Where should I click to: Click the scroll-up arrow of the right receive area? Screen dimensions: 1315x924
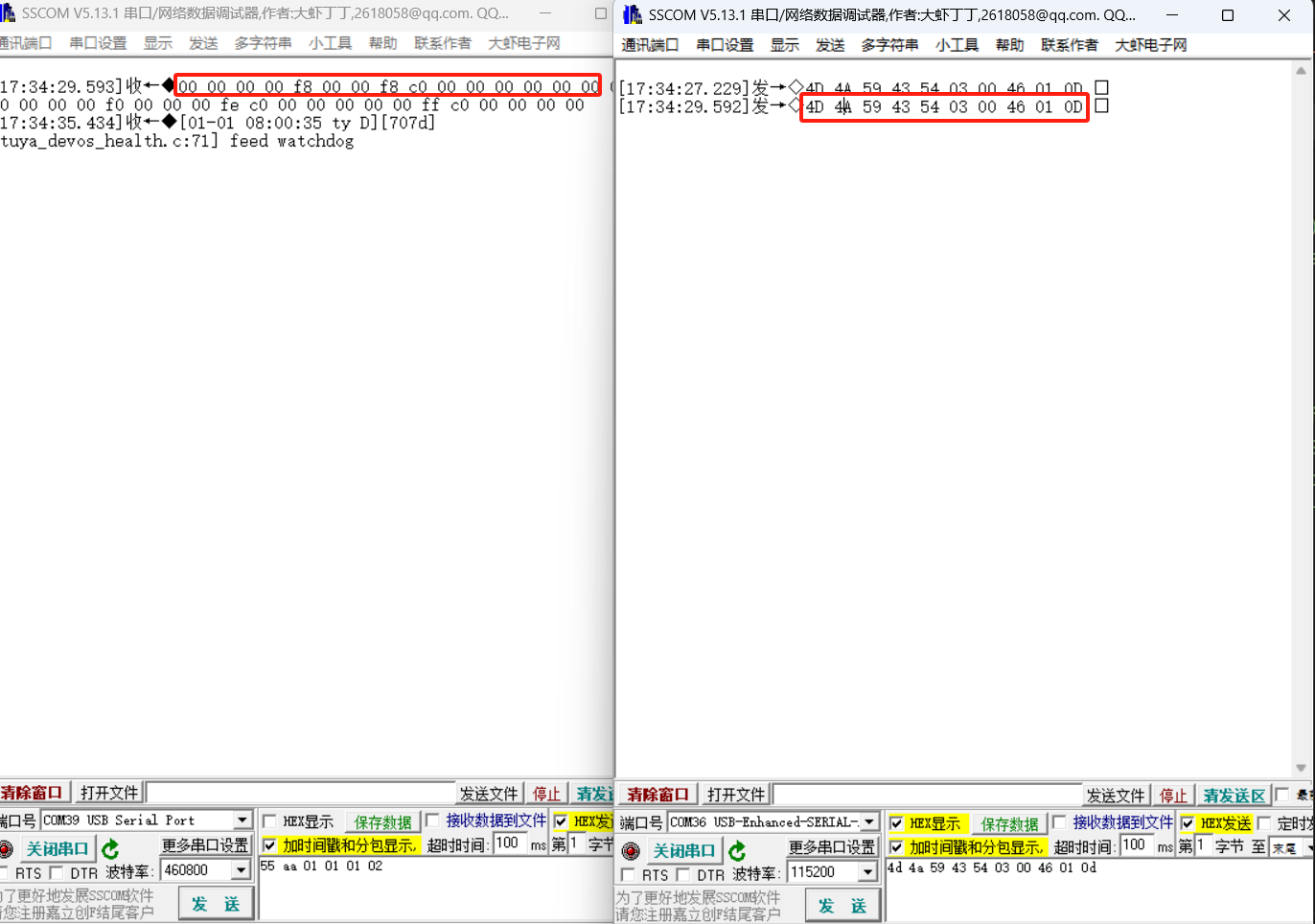coord(1301,71)
